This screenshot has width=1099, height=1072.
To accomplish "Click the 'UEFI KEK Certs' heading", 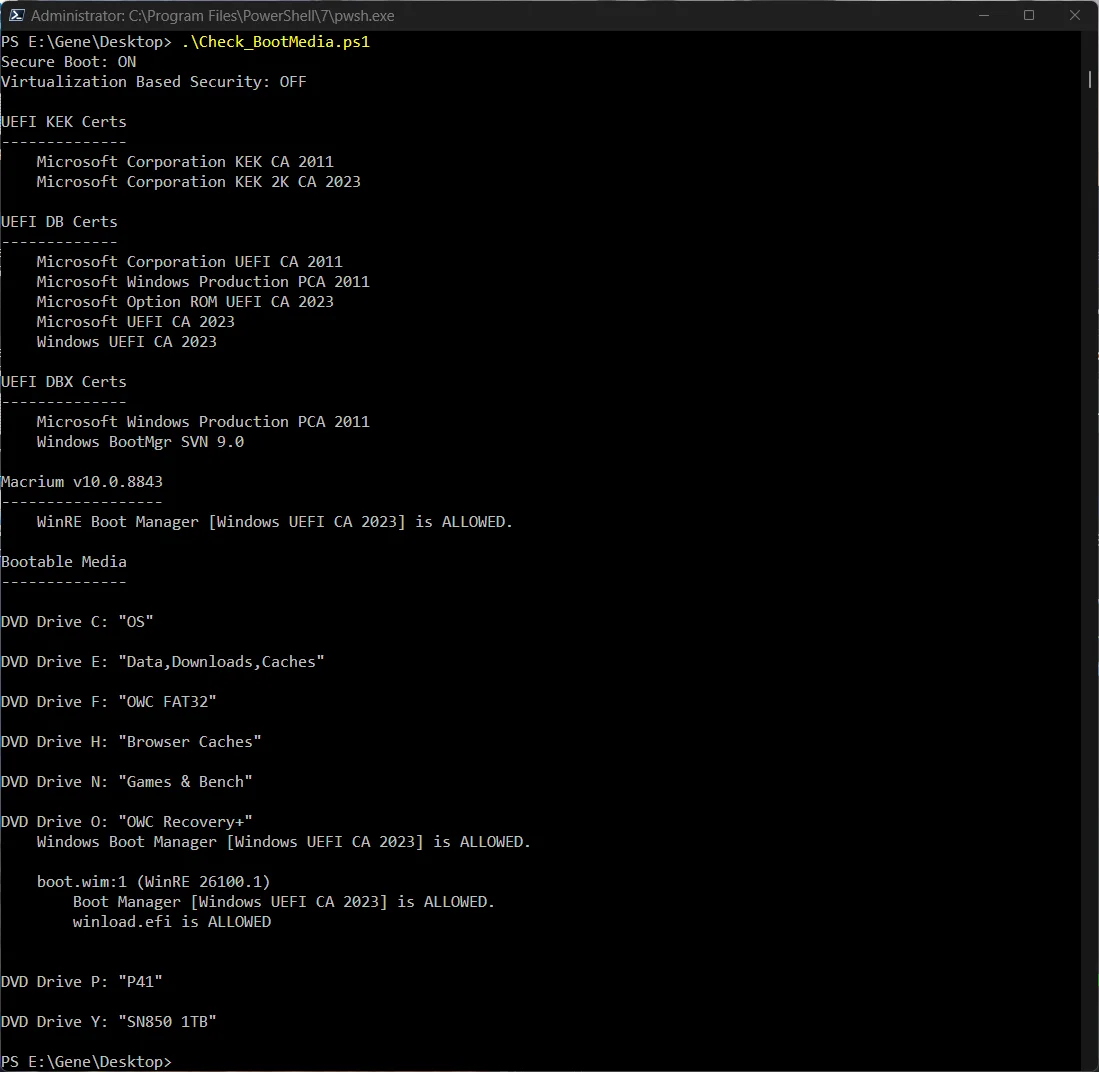I will point(64,122).
